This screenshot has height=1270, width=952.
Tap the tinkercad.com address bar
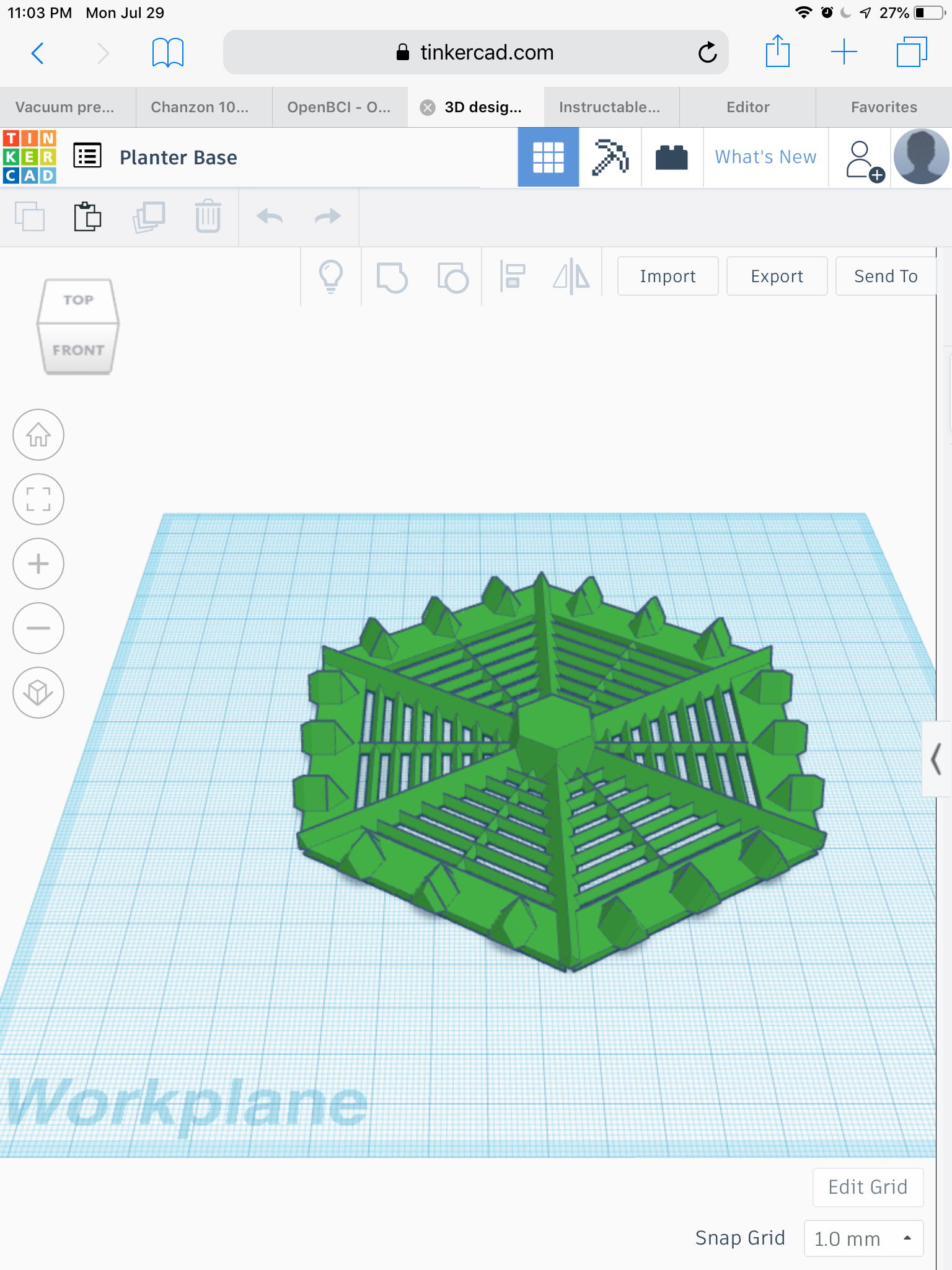475,53
